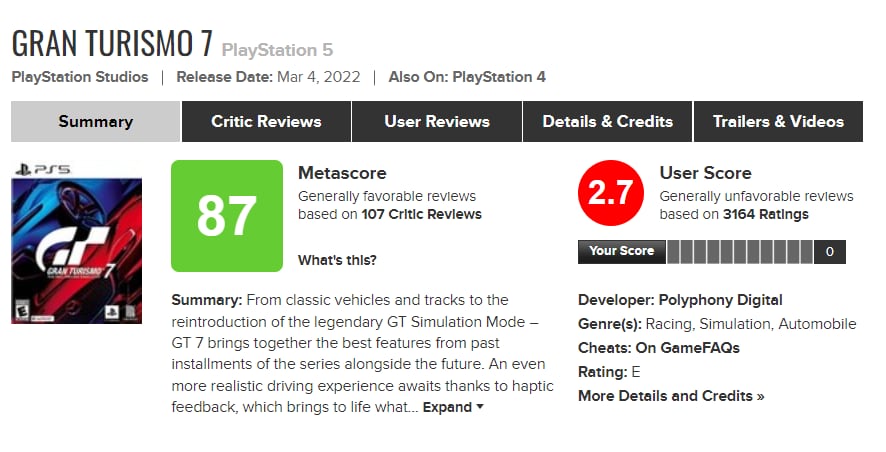Image resolution: width=886 pixels, height=452 pixels.
Task: Open More Details and Credits link
Action: tap(671, 396)
